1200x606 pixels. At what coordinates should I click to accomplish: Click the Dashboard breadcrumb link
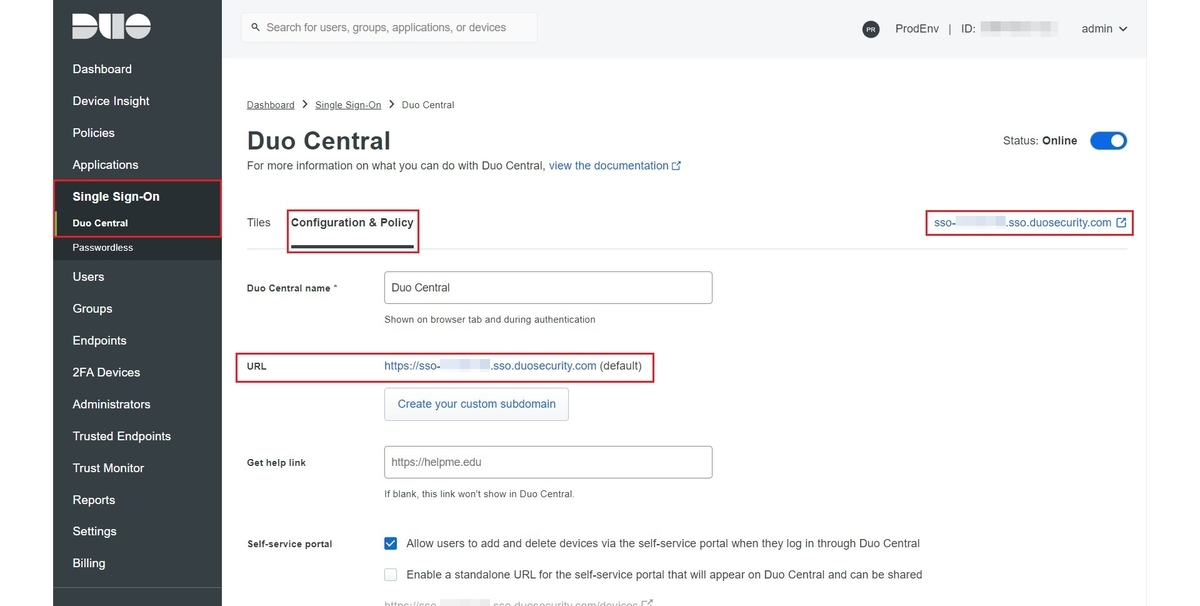point(270,105)
